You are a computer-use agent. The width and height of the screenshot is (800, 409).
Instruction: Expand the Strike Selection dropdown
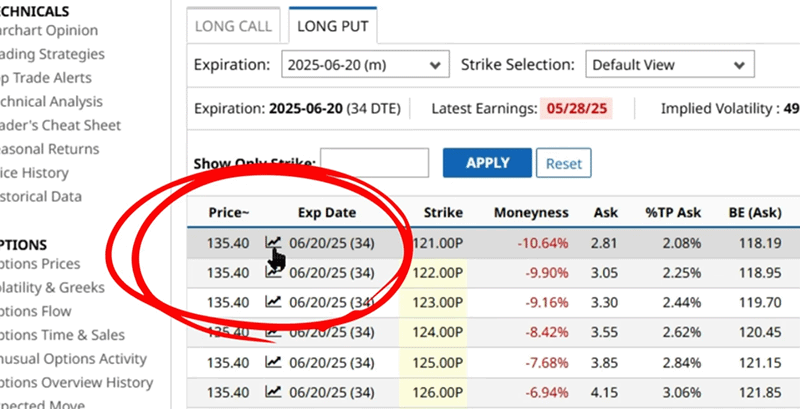click(x=669, y=64)
